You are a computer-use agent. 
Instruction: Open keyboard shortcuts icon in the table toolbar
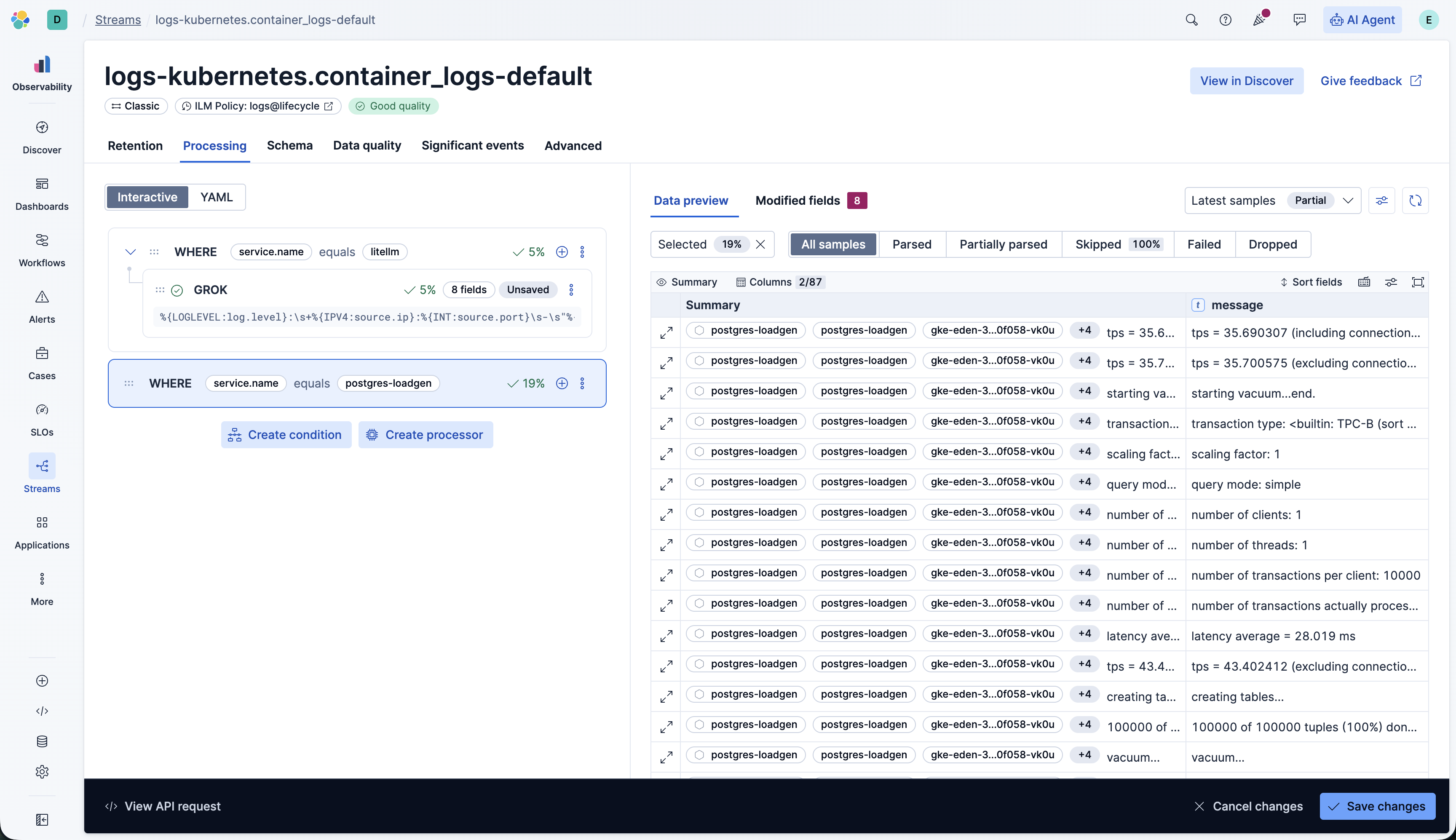(1364, 282)
